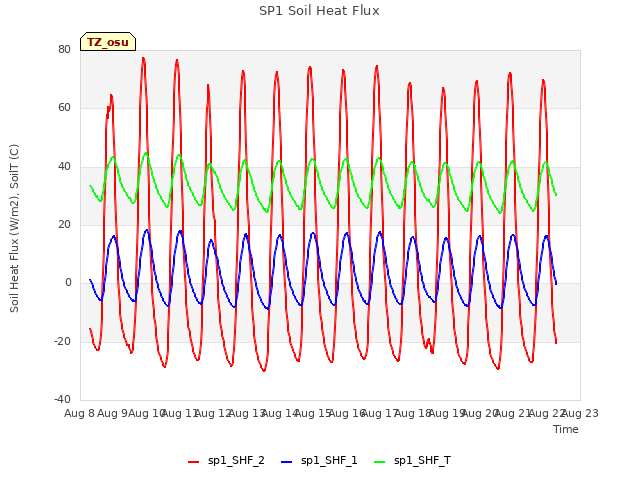
Task: Click the red sp1_SHF_2 legend swatch
Action: click(x=193, y=462)
